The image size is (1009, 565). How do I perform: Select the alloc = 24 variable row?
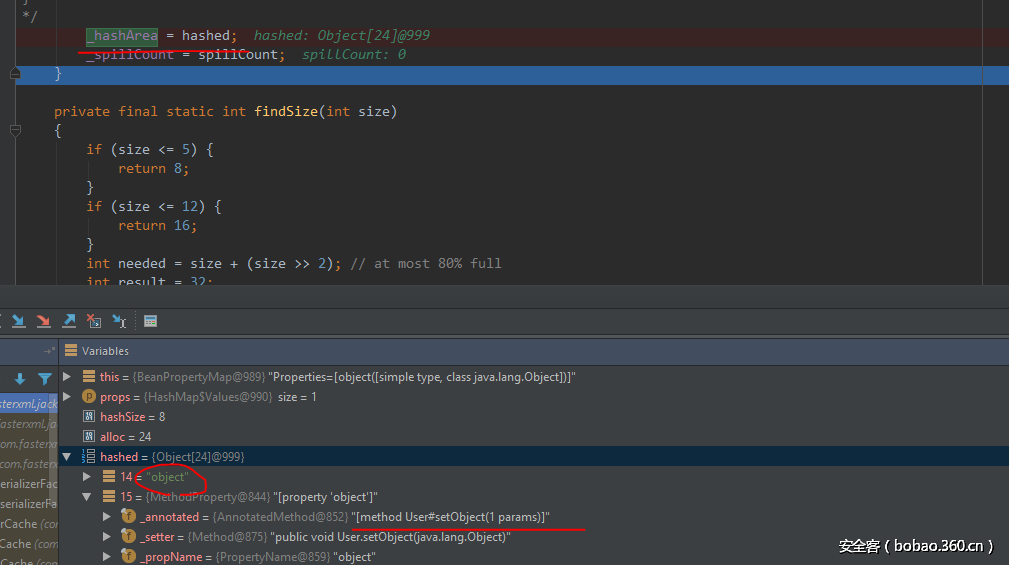(125, 437)
